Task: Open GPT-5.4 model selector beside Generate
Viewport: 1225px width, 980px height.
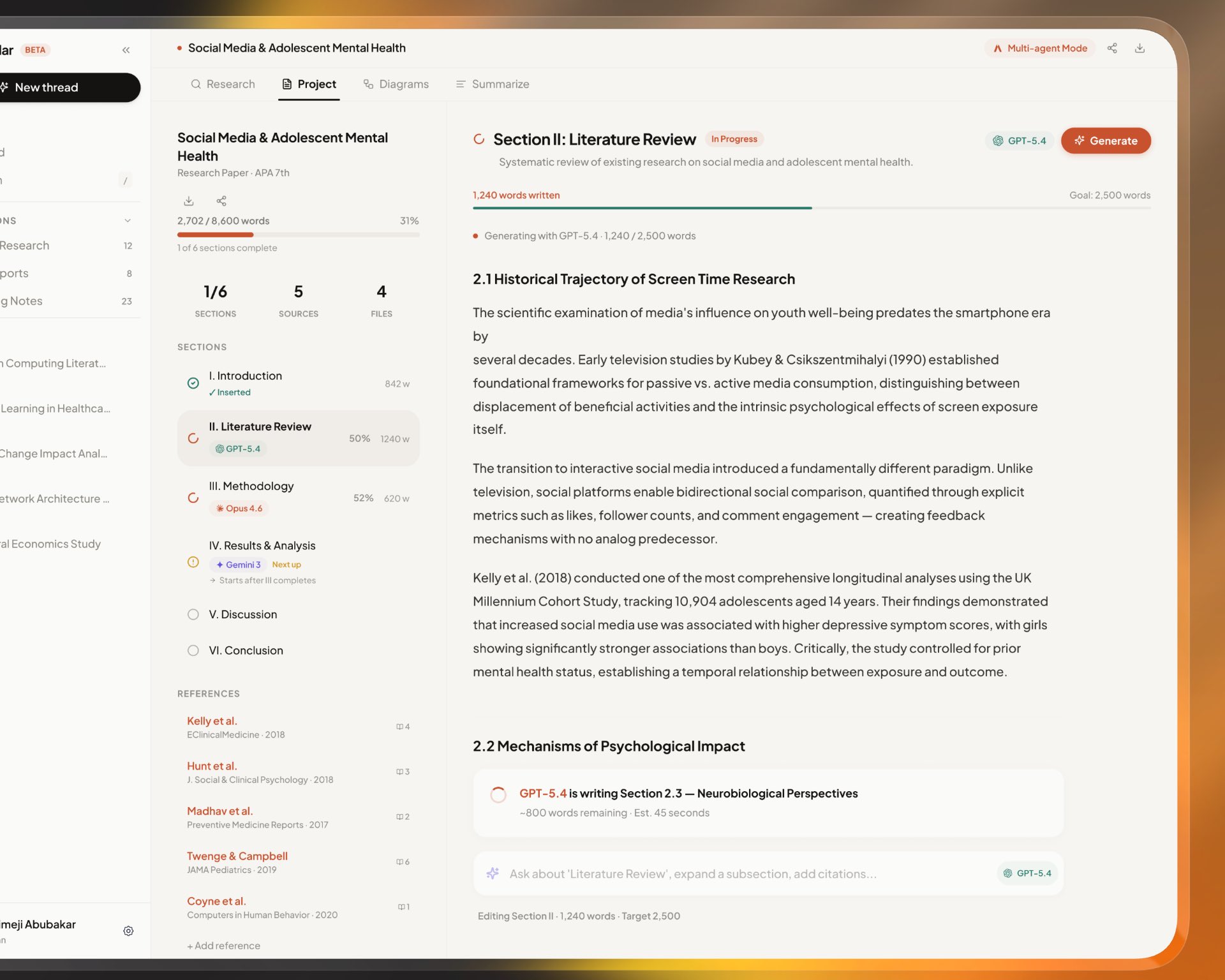Action: [x=1019, y=141]
